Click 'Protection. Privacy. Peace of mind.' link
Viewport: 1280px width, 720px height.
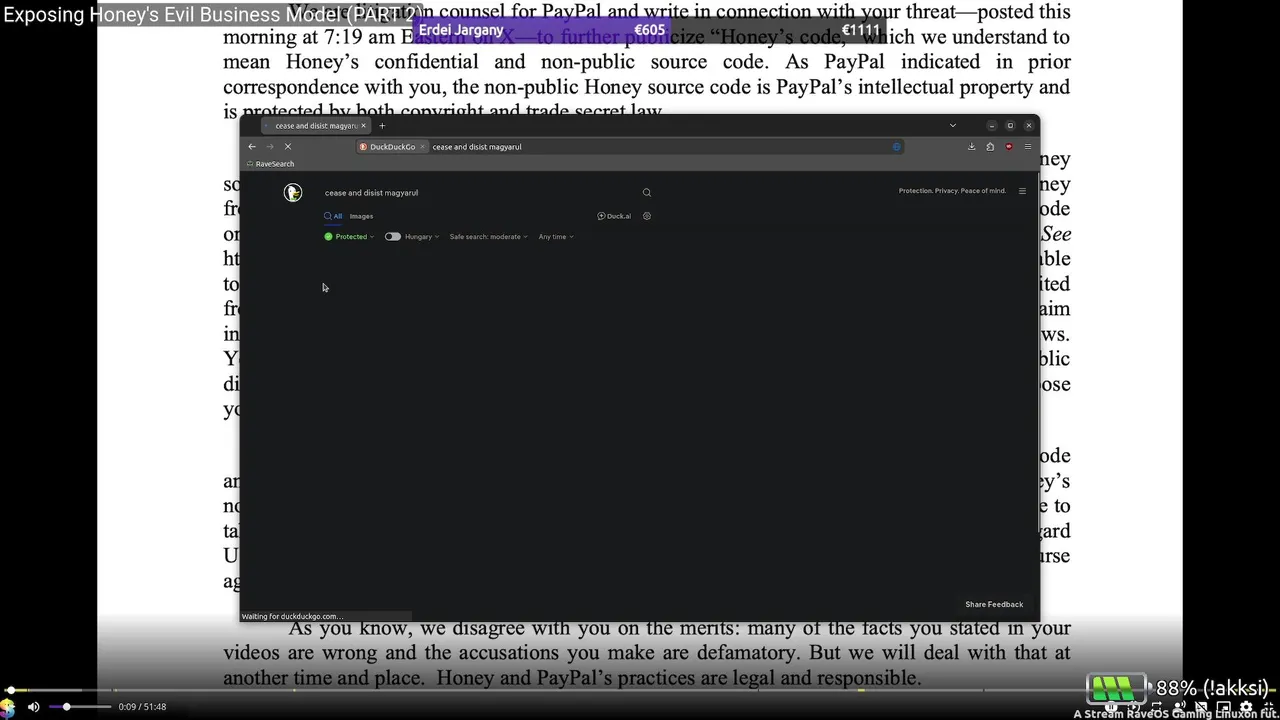[x=952, y=191]
